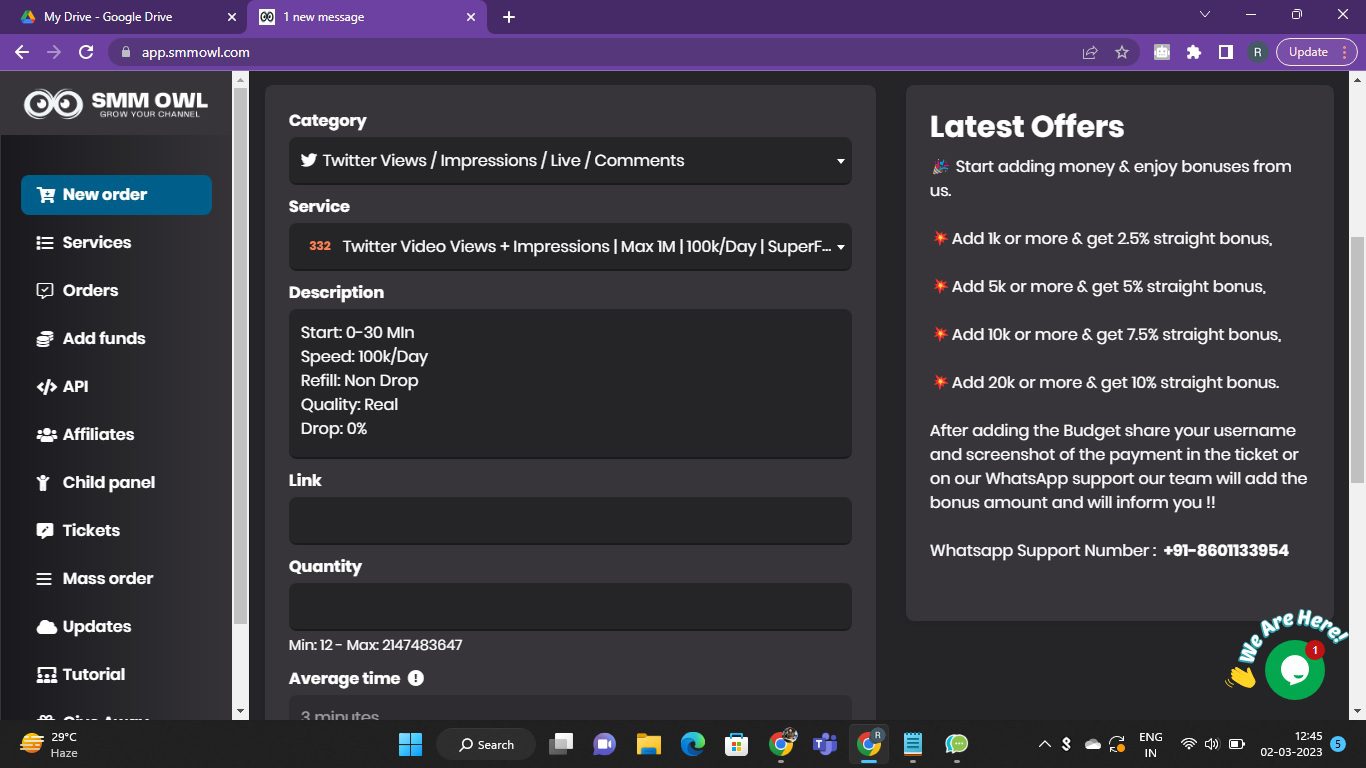This screenshot has height=768, width=1366.
Task: Bookmark this page with star icon
Action: click(x=1122, y=52)
